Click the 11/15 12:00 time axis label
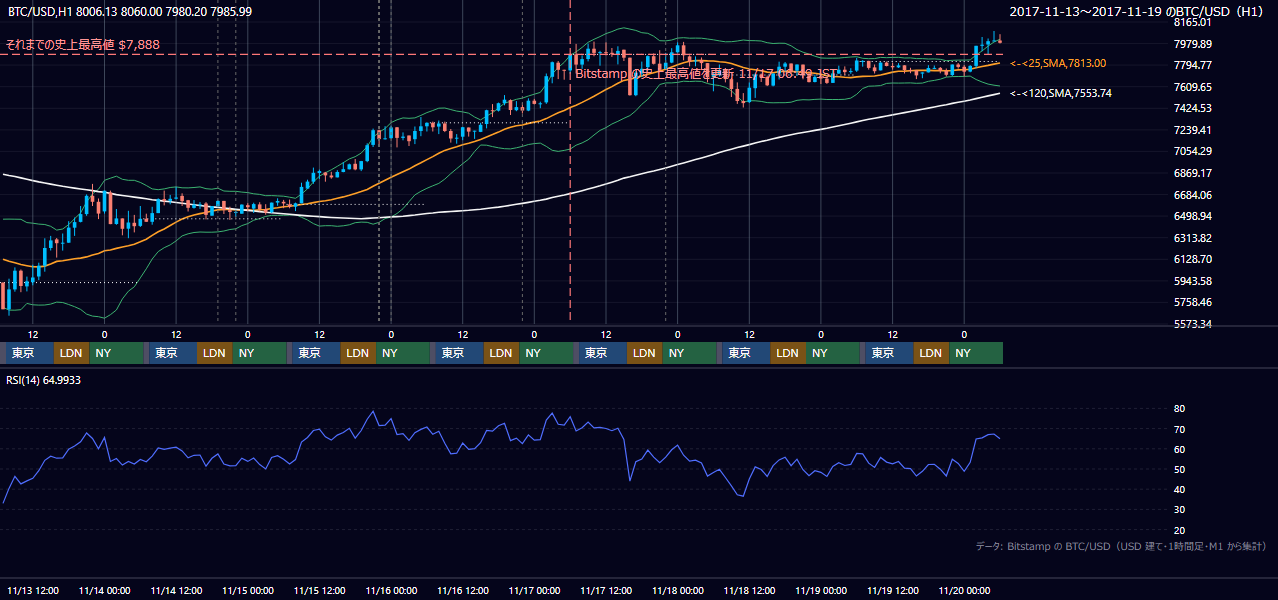 [x=320, y=590]
